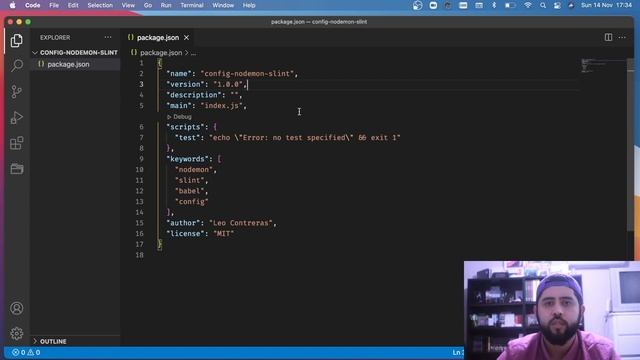Collapse the CONFIG-NODEMON-SLINT folder
640x360 pixels.
coord(75,53)
